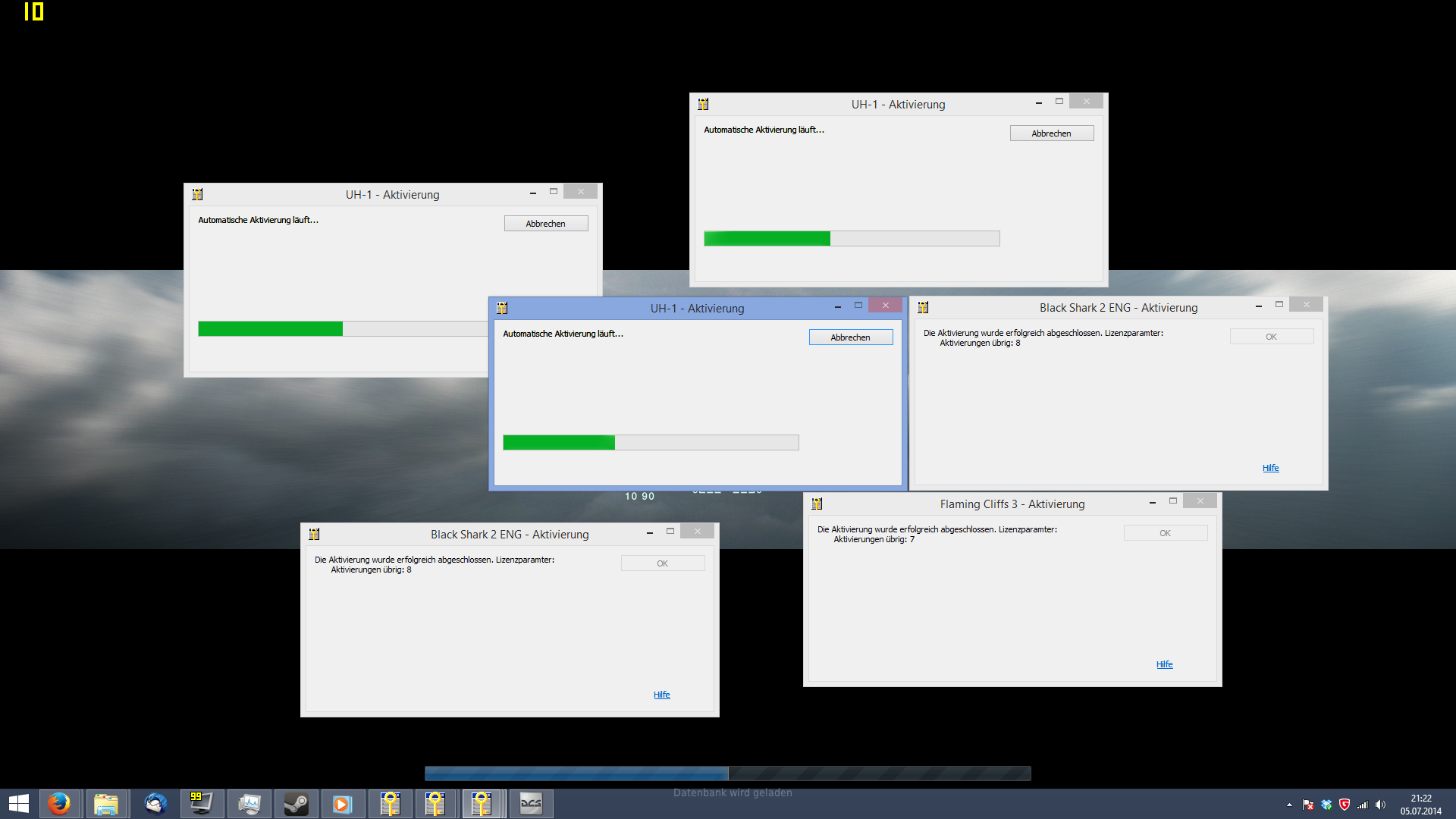1456x819 pixels.
Task: Click title icon of right-side Black Shark 2 window
Action: 923,307
